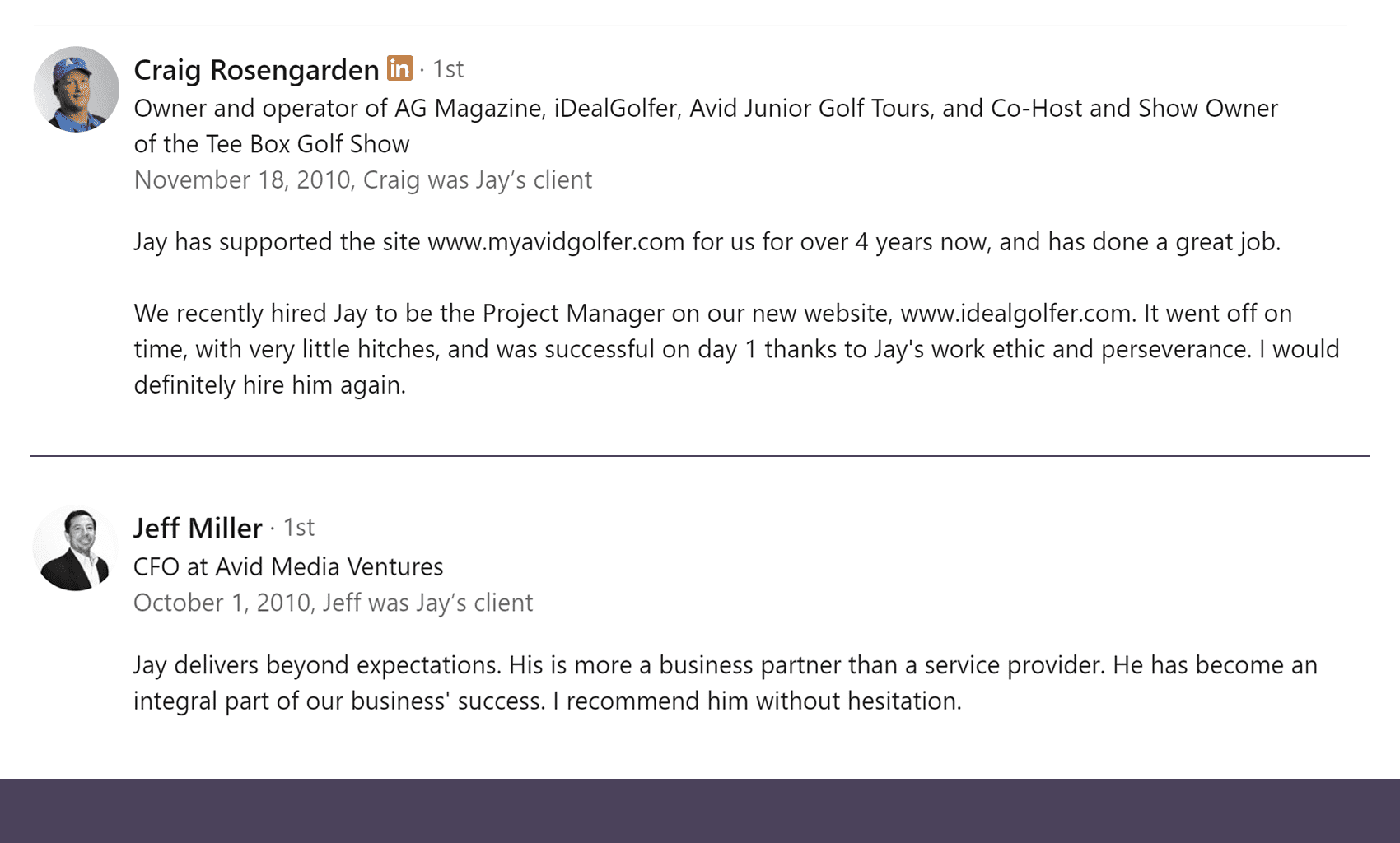
Task: Click 'recommend him without hesitation' text
Action: coord(763,701)
